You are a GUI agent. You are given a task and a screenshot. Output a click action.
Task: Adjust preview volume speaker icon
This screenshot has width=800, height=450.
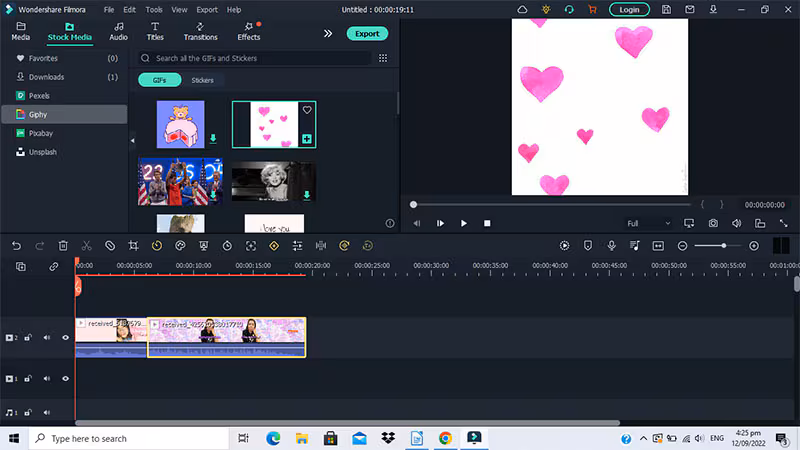pos(737,223)
